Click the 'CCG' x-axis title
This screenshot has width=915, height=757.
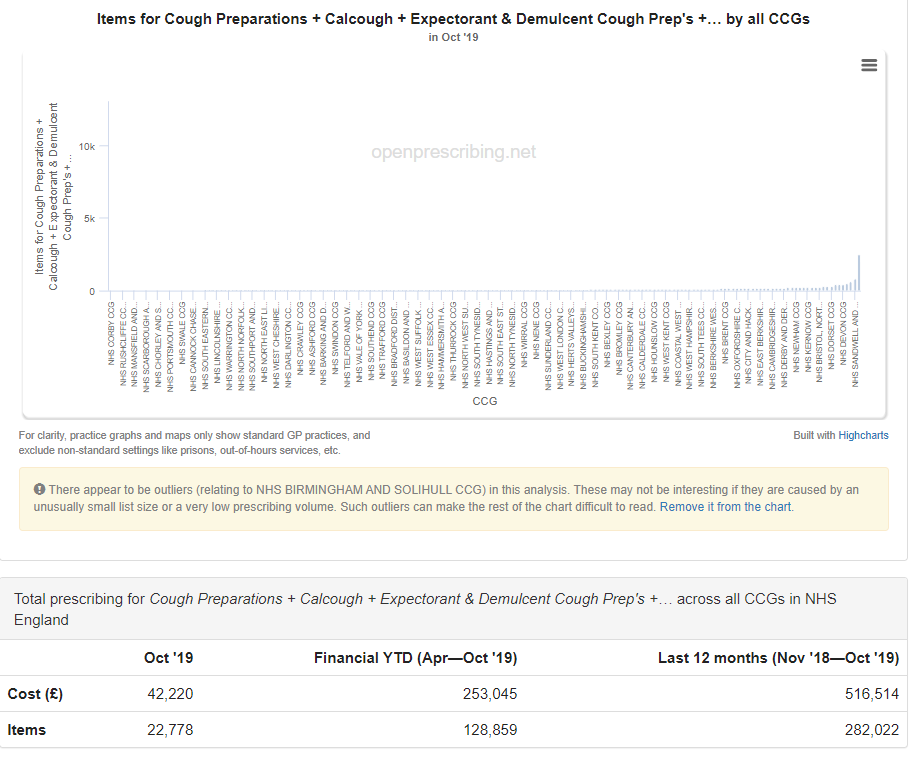[x=484, y=401]
